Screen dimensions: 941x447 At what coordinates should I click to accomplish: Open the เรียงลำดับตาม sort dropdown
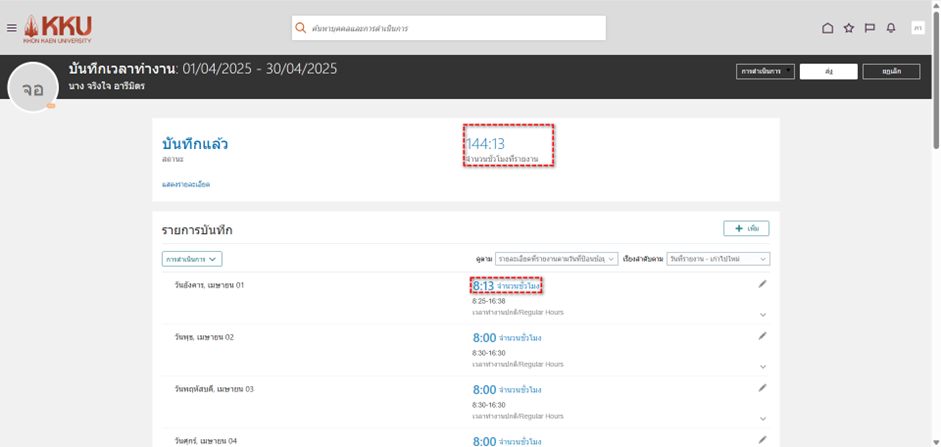click(x=718, y=259)
